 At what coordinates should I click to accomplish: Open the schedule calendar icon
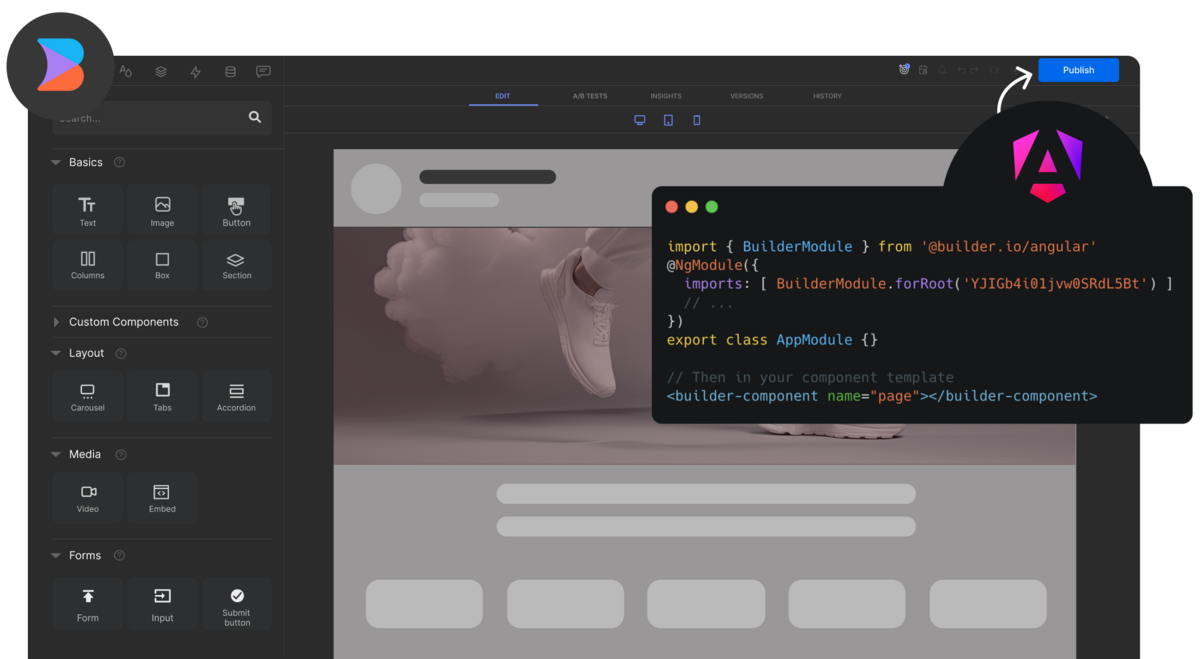[x=923, y=70]
